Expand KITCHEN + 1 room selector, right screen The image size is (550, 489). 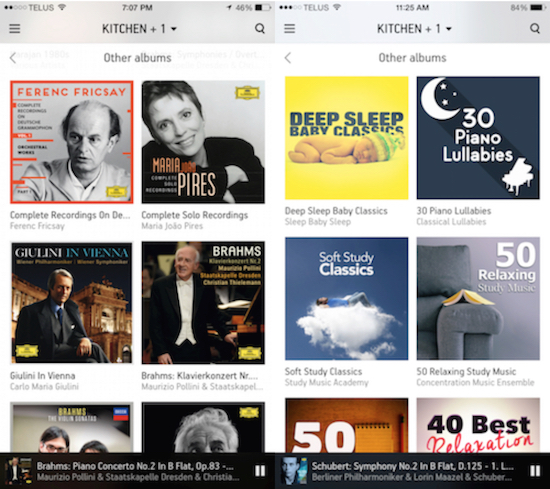tap(414, 29)
